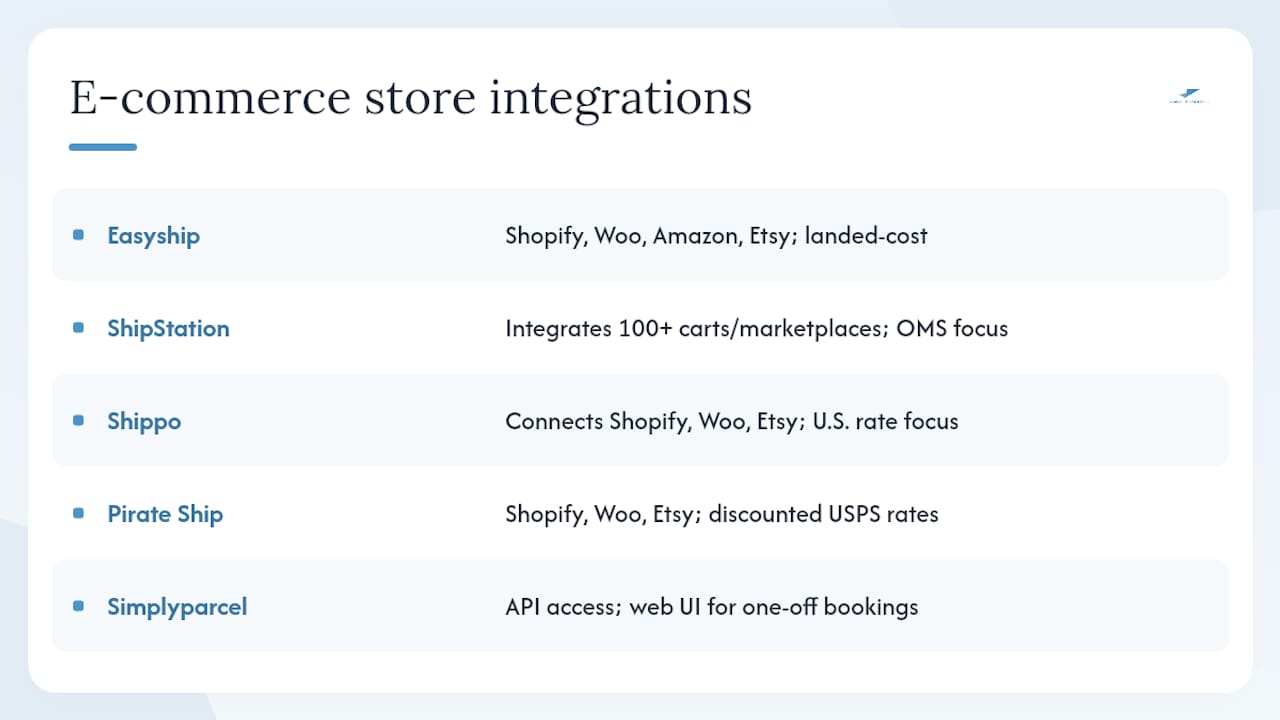
Task: Click Easyship's landed-cost description text
Action: [x=716, y=236]
